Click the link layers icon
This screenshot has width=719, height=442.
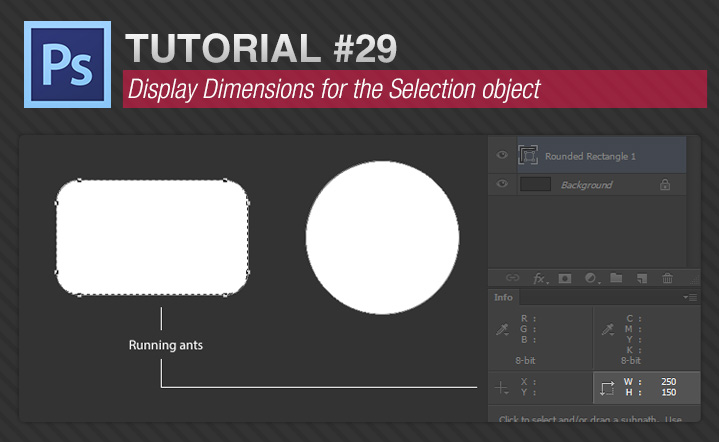[x=513, y=278]
